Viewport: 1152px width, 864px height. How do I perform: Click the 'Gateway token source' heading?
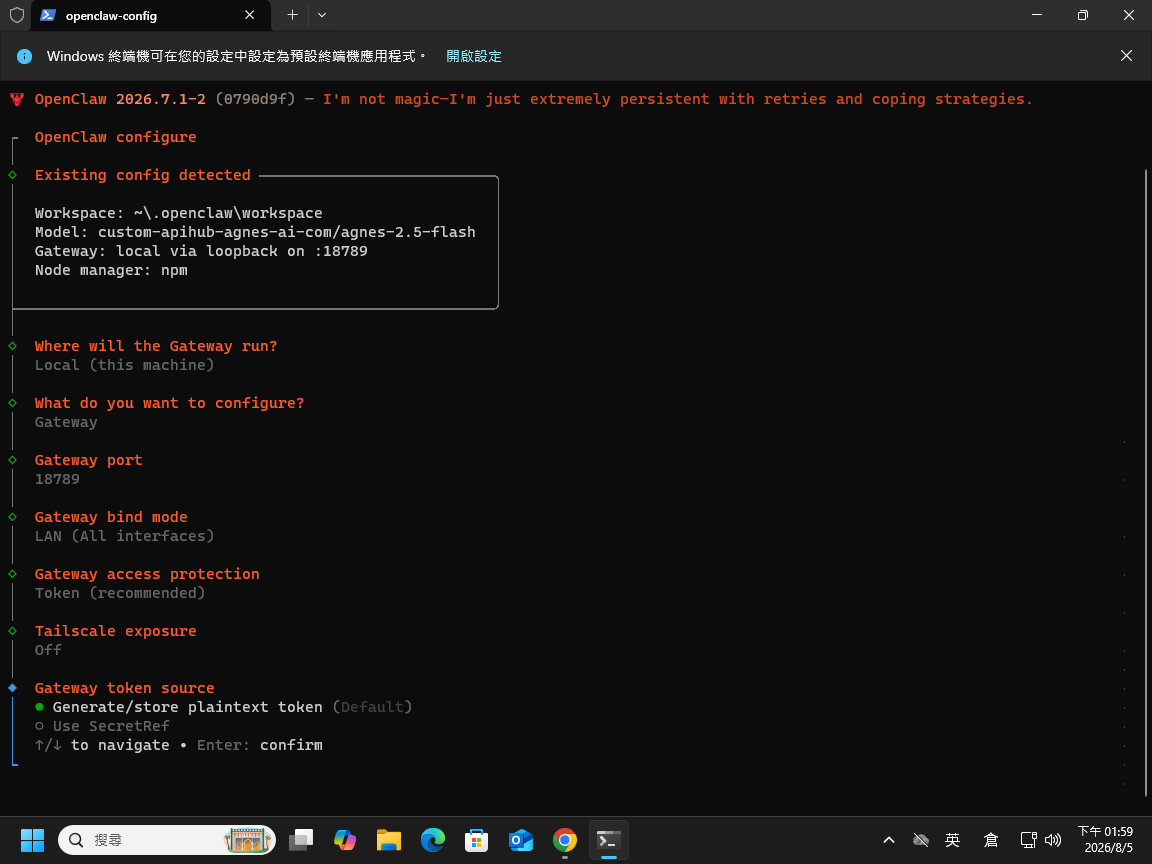point(124,688)
